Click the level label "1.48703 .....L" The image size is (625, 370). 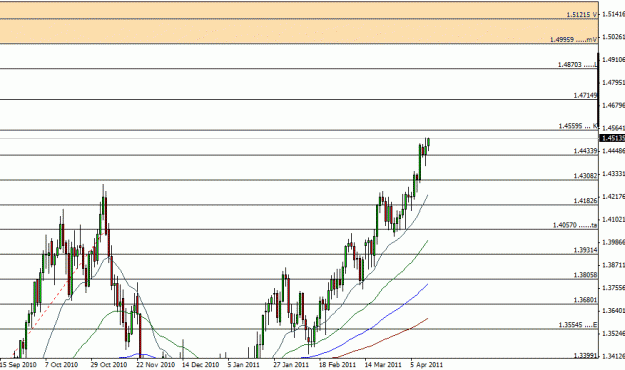(578, 64)
